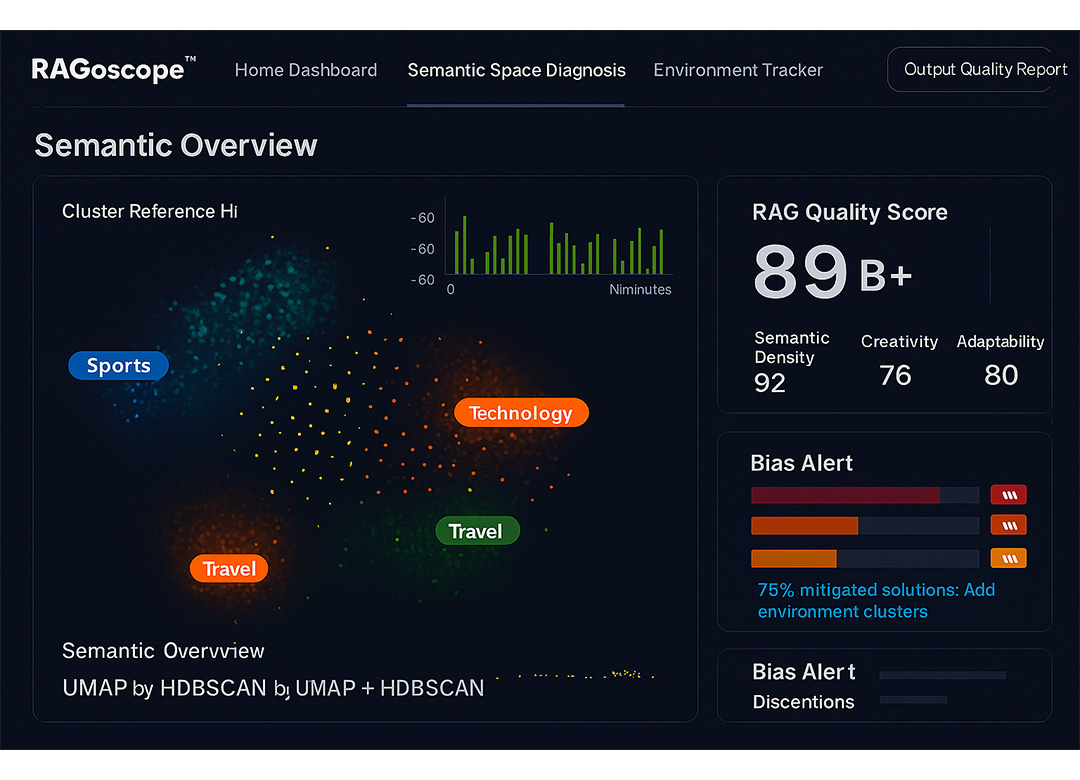Select the orange Technology cluster label
Viewport: 1080px width, 780px height.
click(521, 413)
